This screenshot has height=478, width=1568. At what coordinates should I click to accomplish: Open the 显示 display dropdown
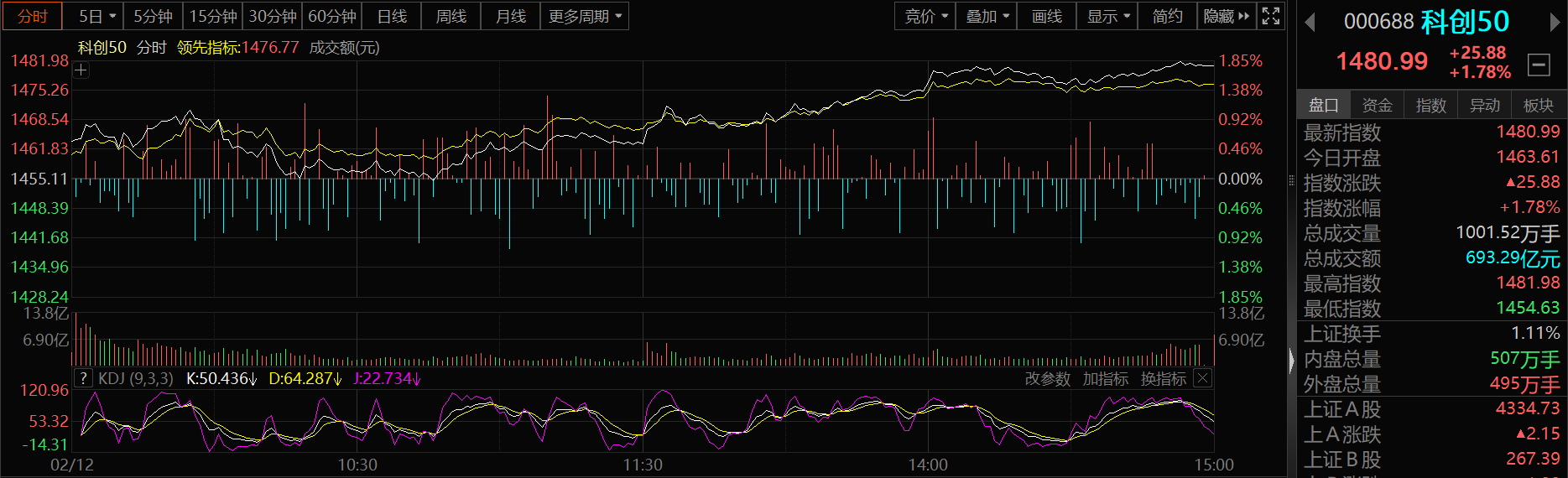1107,16
